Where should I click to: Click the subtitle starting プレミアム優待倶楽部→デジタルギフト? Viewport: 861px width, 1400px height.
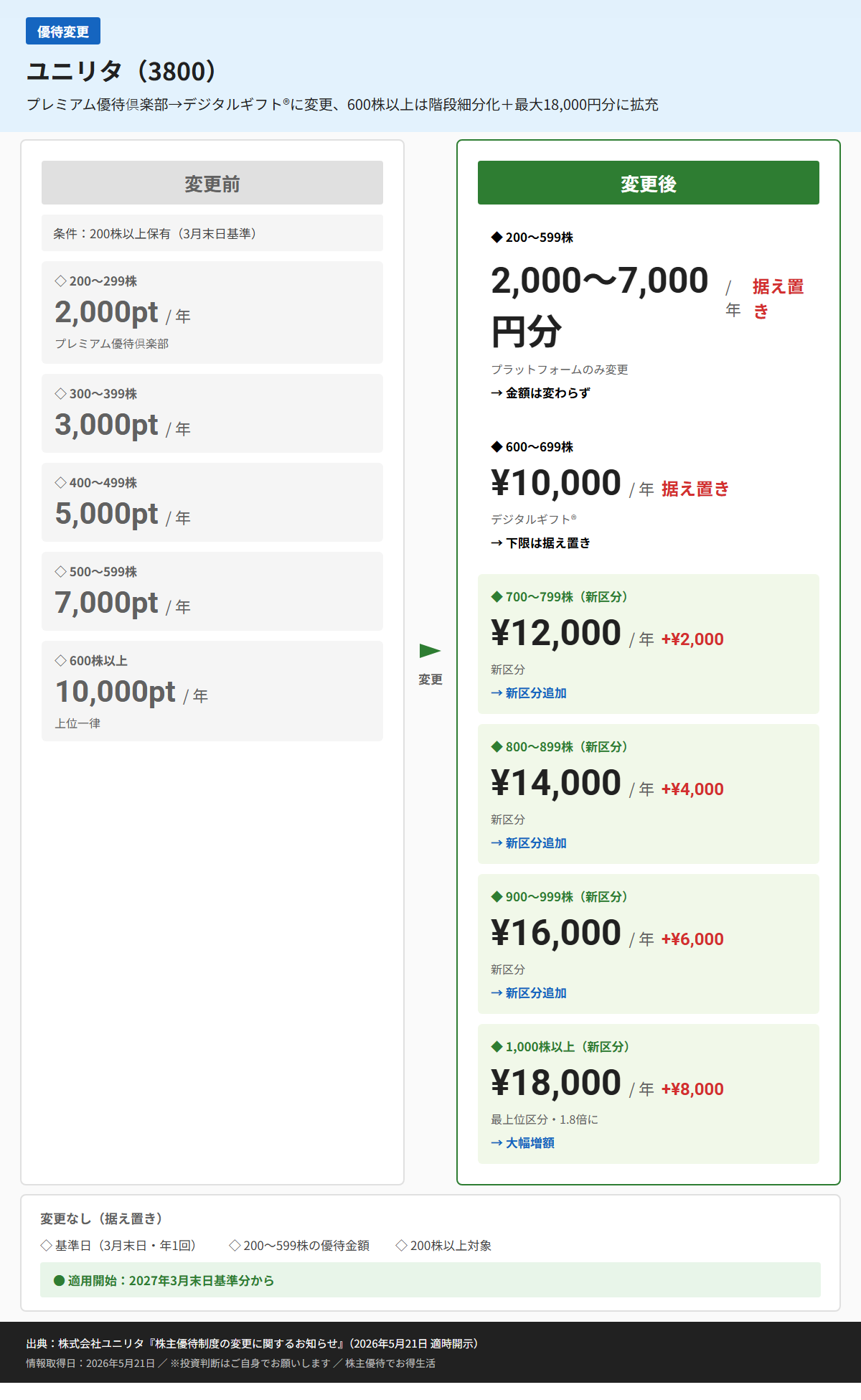[x=342, y=105]
